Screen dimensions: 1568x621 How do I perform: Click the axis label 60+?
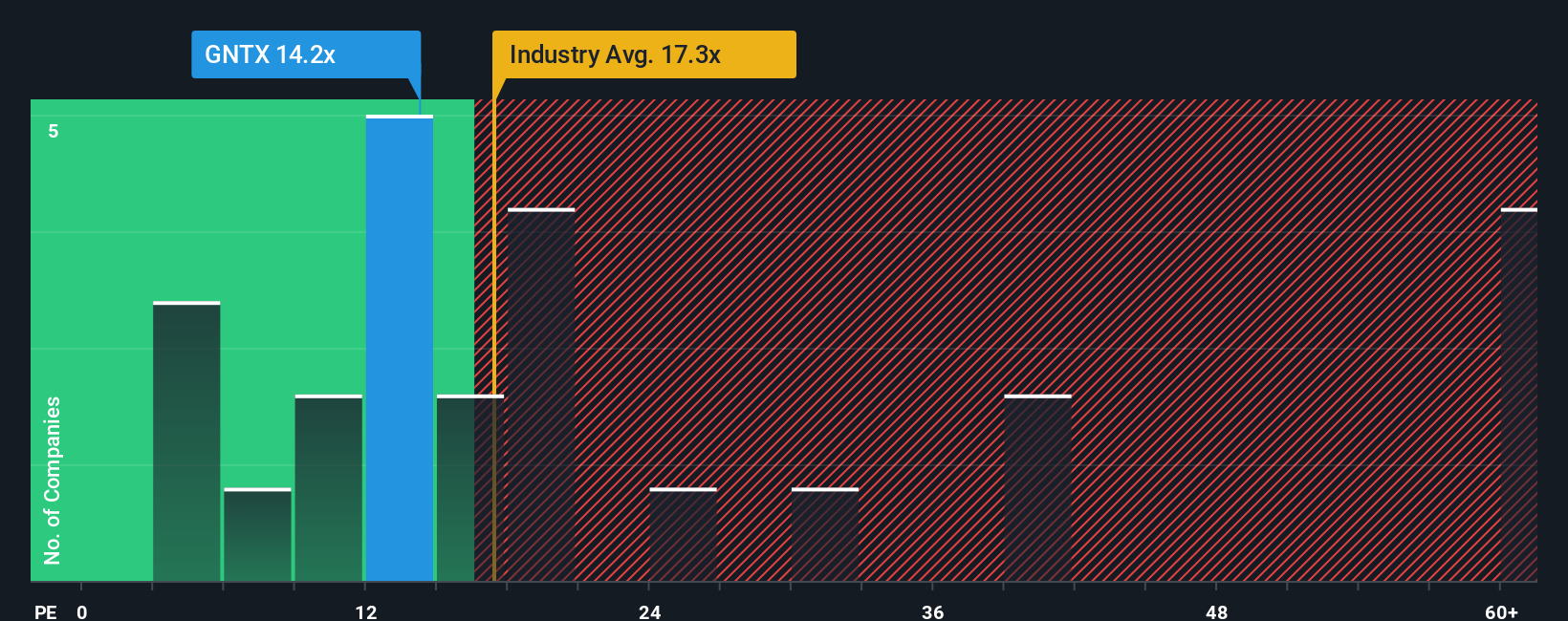tap(1501, 611)
